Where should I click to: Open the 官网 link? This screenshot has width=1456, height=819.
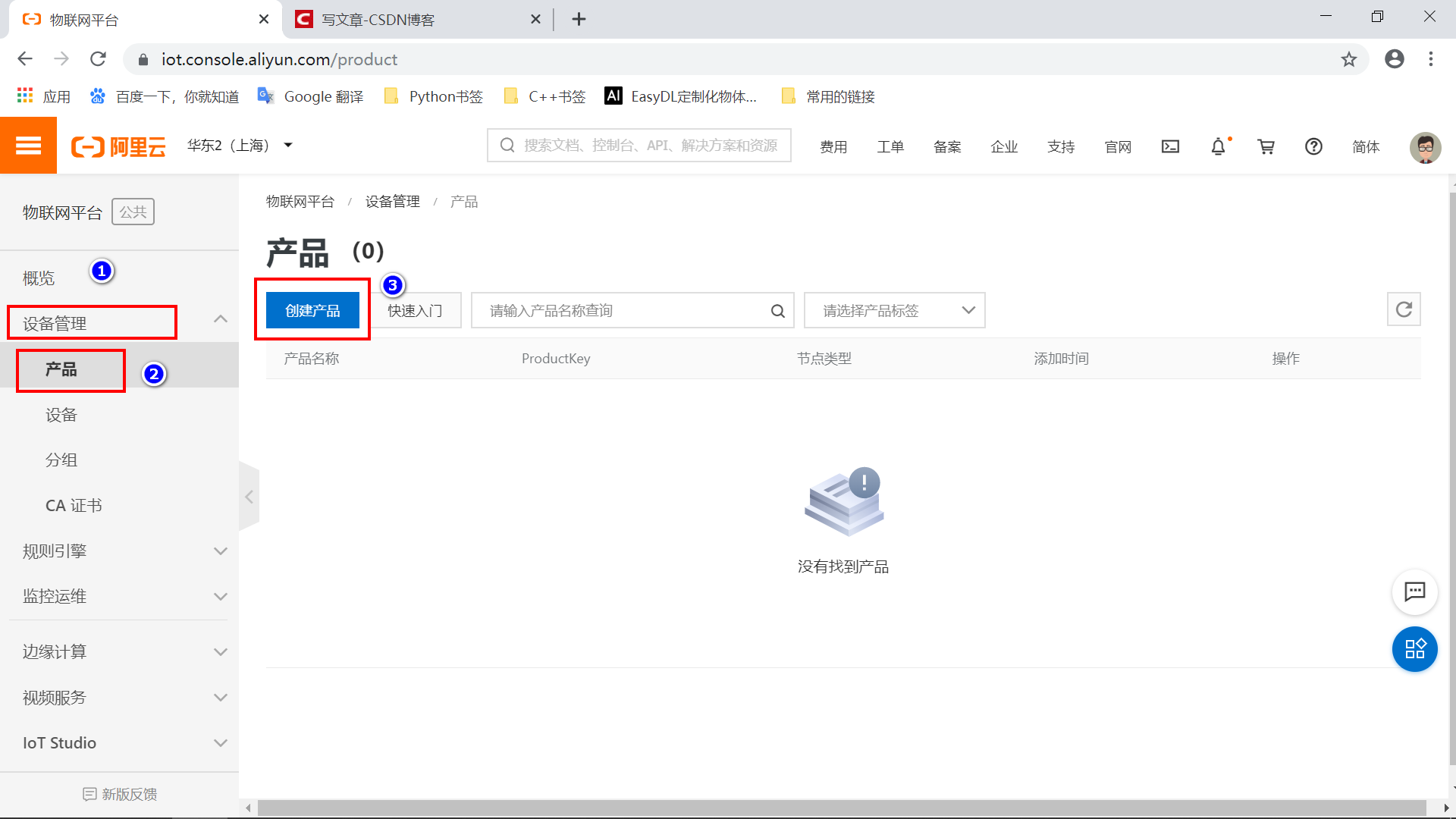tap(1118, 146)
